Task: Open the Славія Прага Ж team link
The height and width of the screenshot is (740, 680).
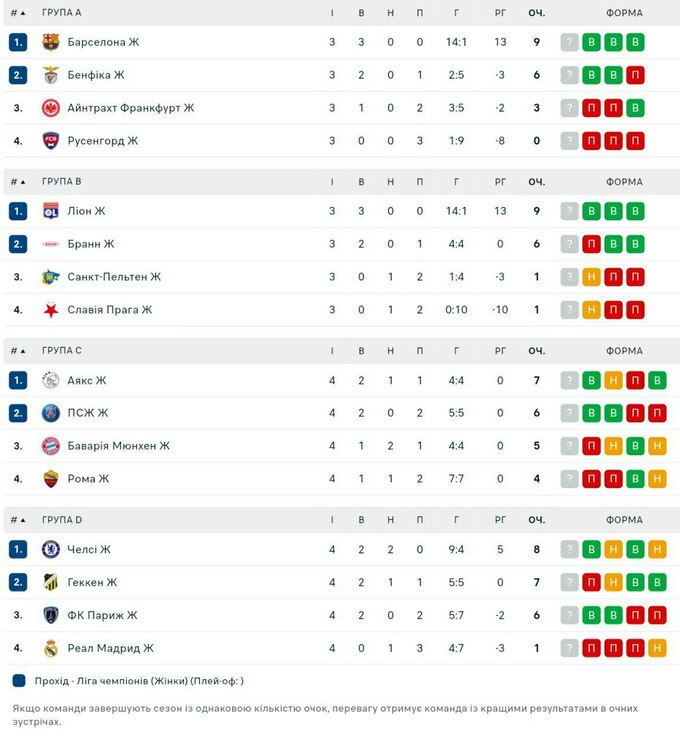Action: point(110,310)
